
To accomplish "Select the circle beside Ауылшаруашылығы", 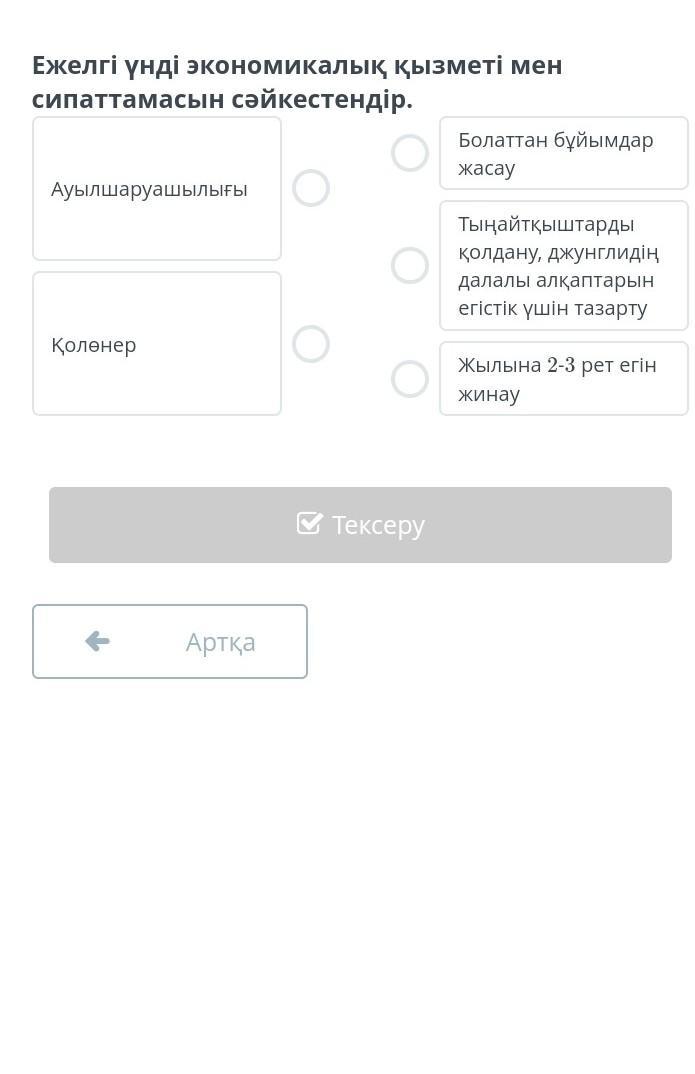I will (x=311, y=188).
